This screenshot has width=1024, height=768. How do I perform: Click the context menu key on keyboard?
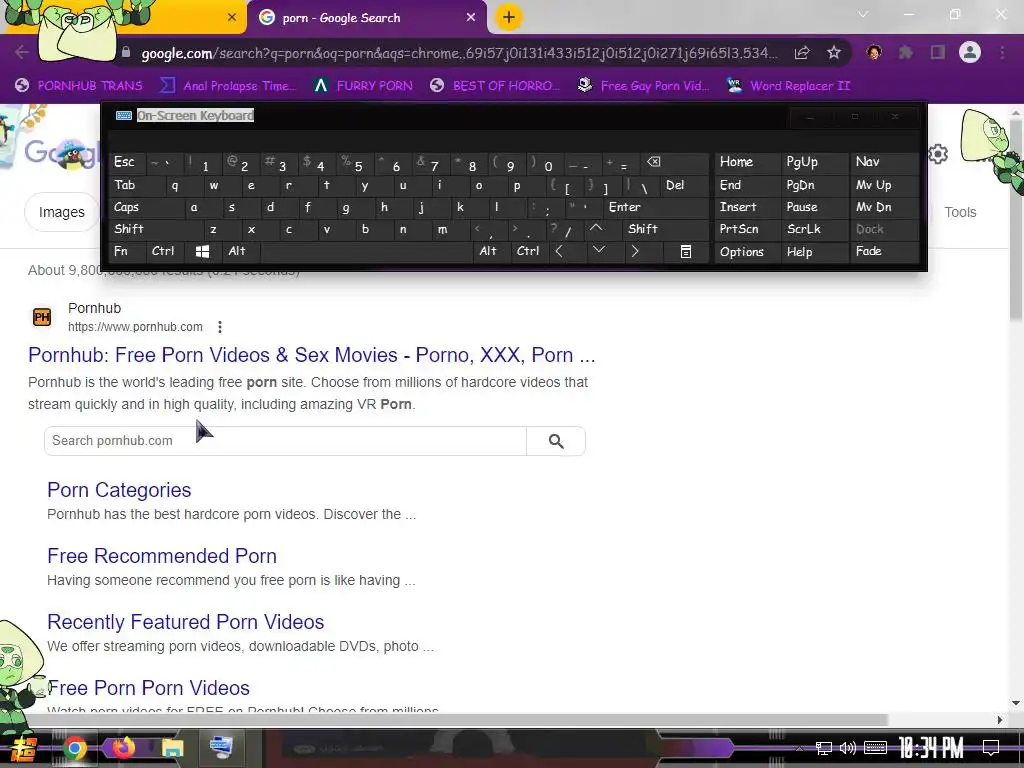click(x=686, y=251)
